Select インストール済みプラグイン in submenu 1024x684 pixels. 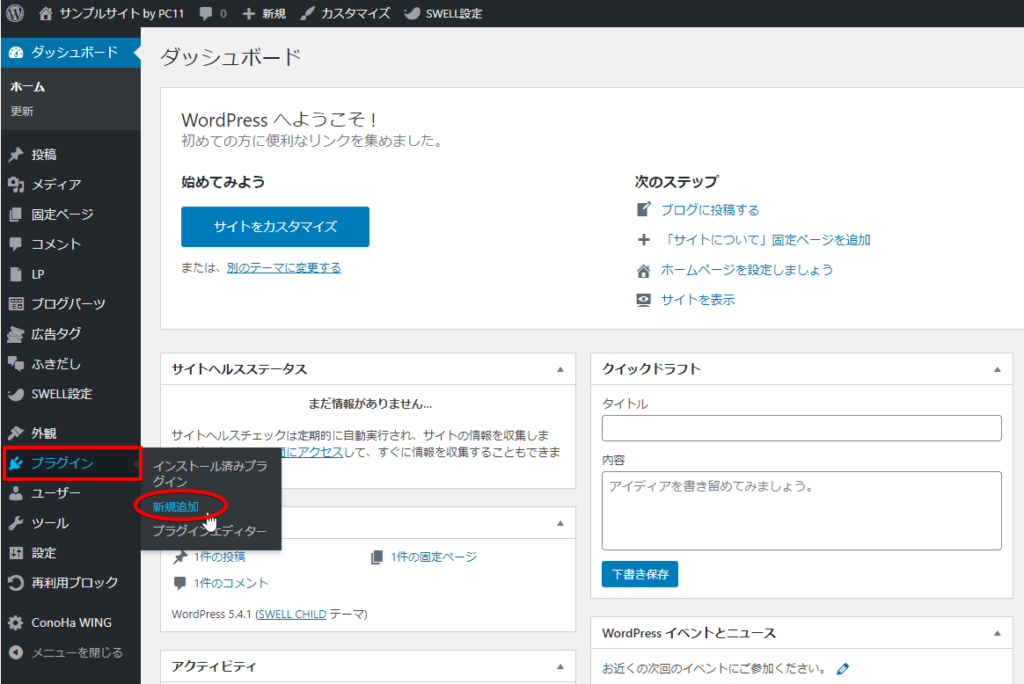(210, 474)
